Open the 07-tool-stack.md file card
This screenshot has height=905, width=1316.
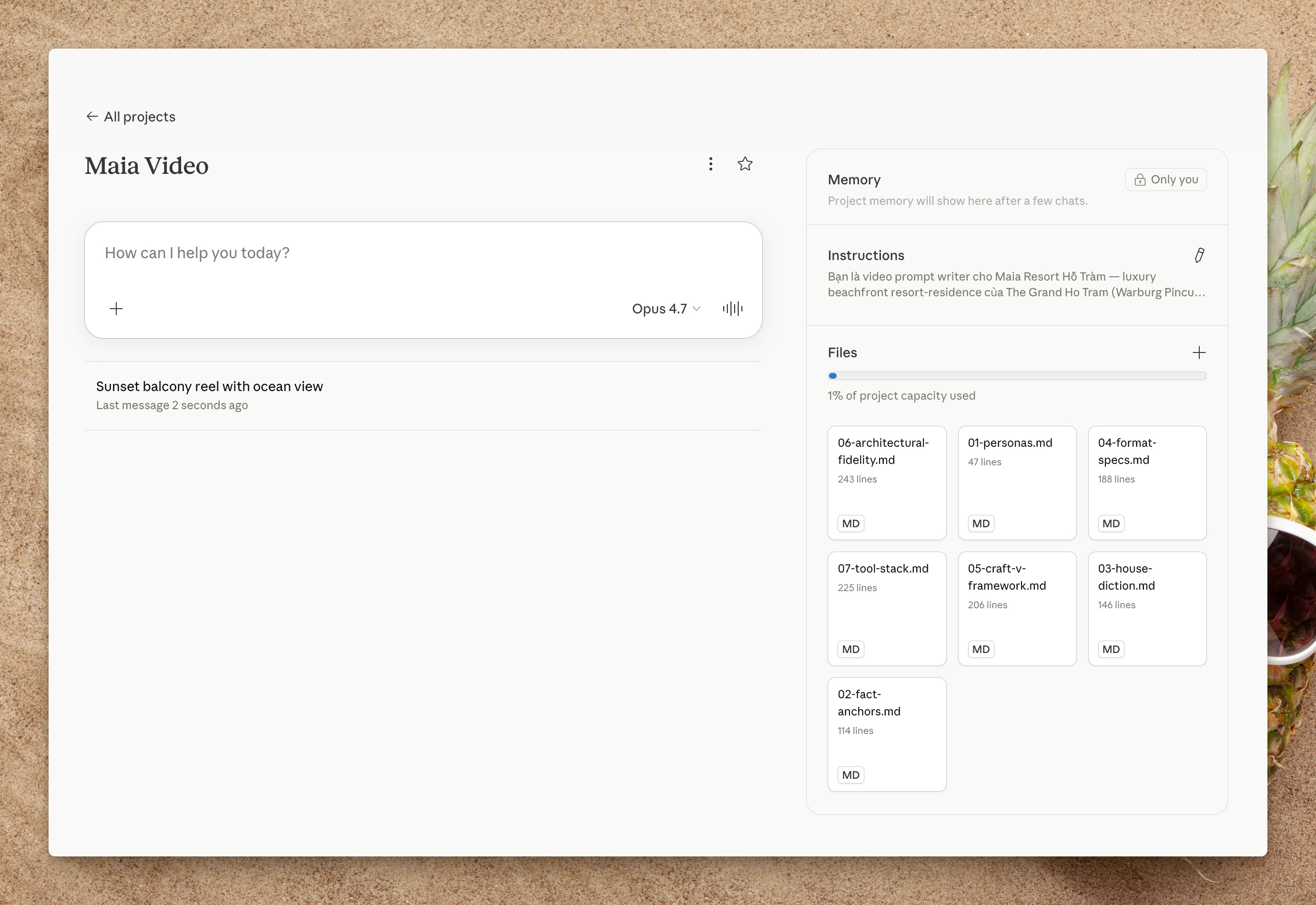point(887,608)
